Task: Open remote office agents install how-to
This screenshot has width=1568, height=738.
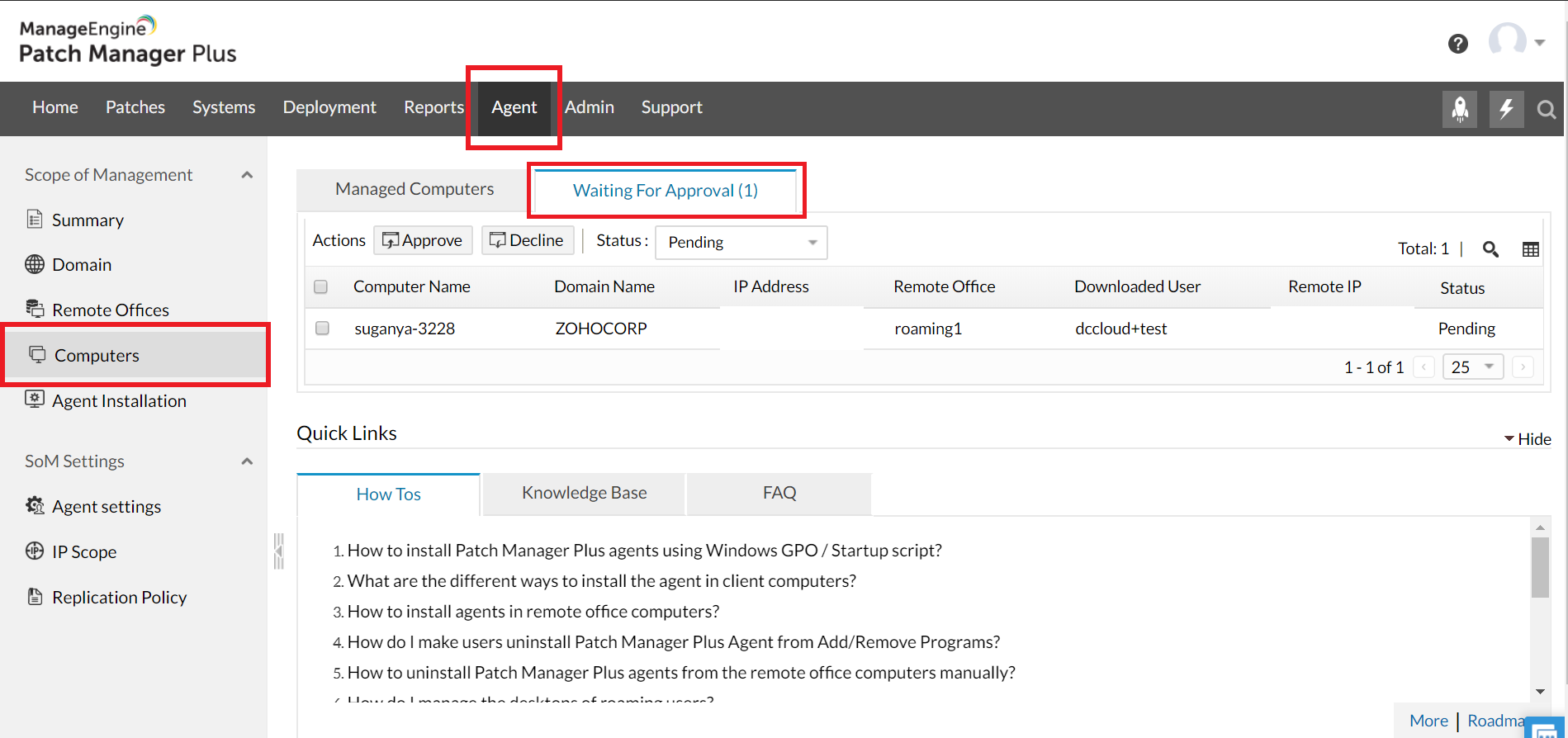Action: (533, 612)
